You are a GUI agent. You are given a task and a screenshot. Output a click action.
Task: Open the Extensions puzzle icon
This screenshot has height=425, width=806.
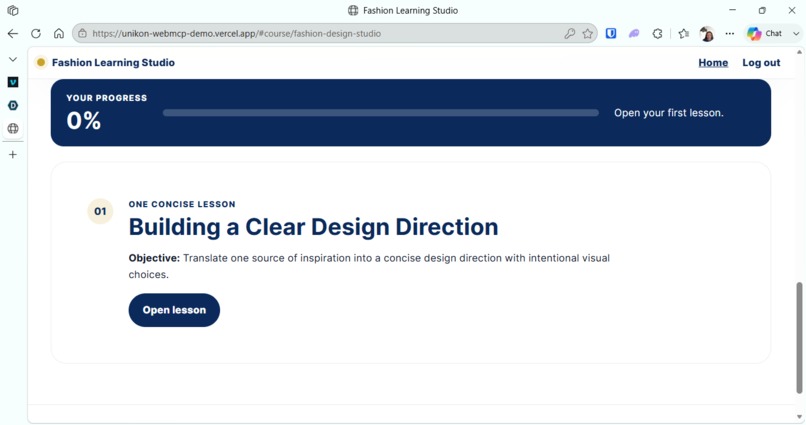(x=657, y=33)
